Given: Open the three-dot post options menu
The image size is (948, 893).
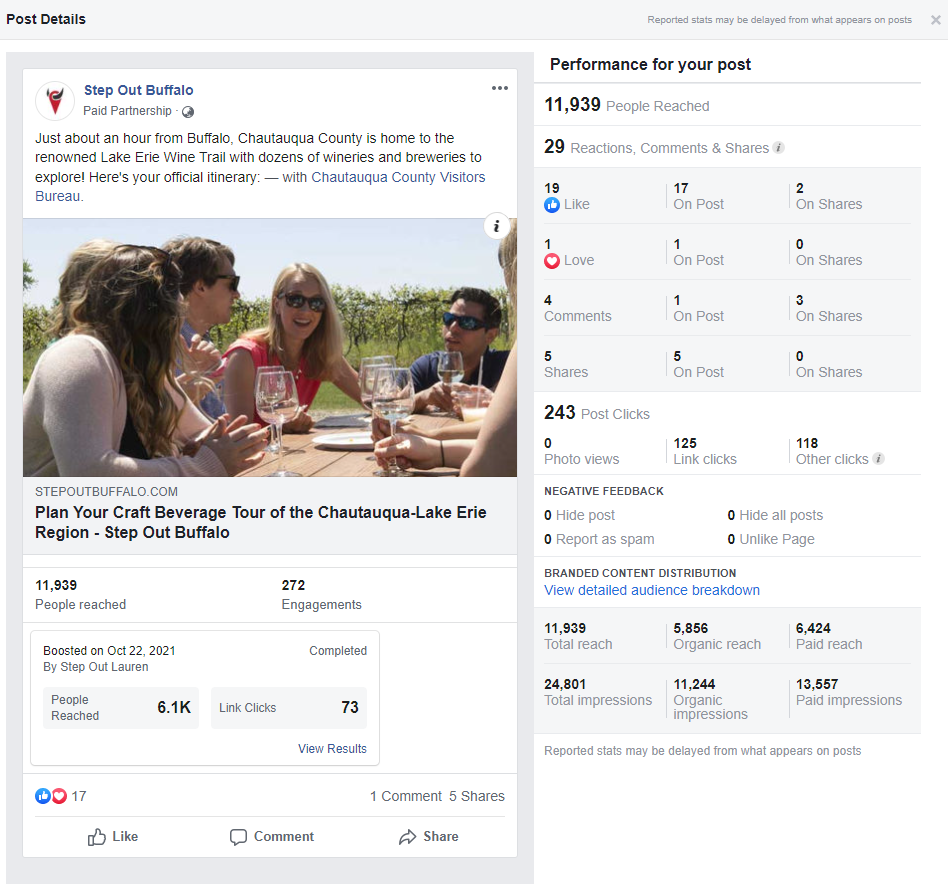Looking at the screenshot, I should click(499, 88).
